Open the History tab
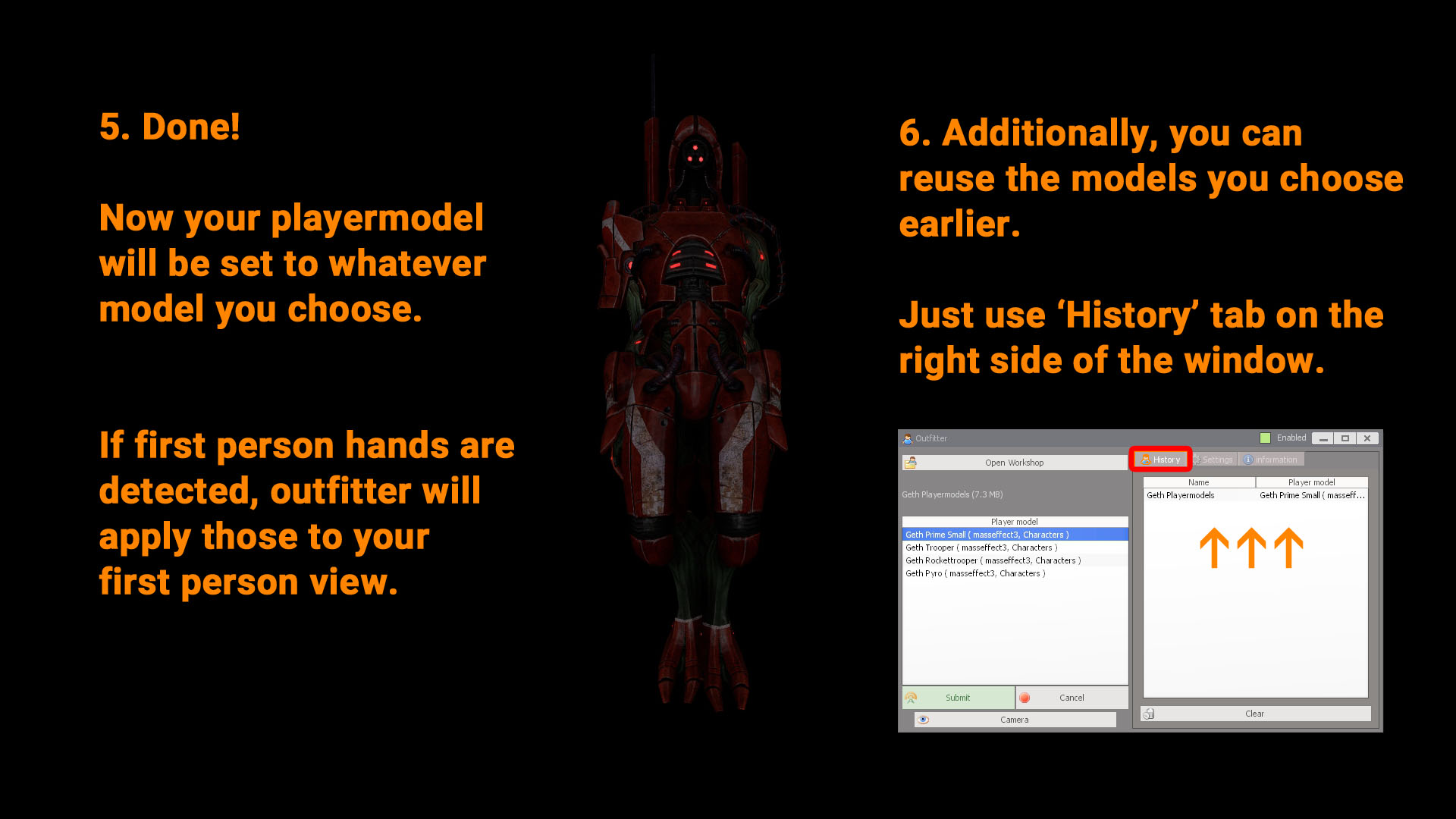 [x=1161, y=460]
